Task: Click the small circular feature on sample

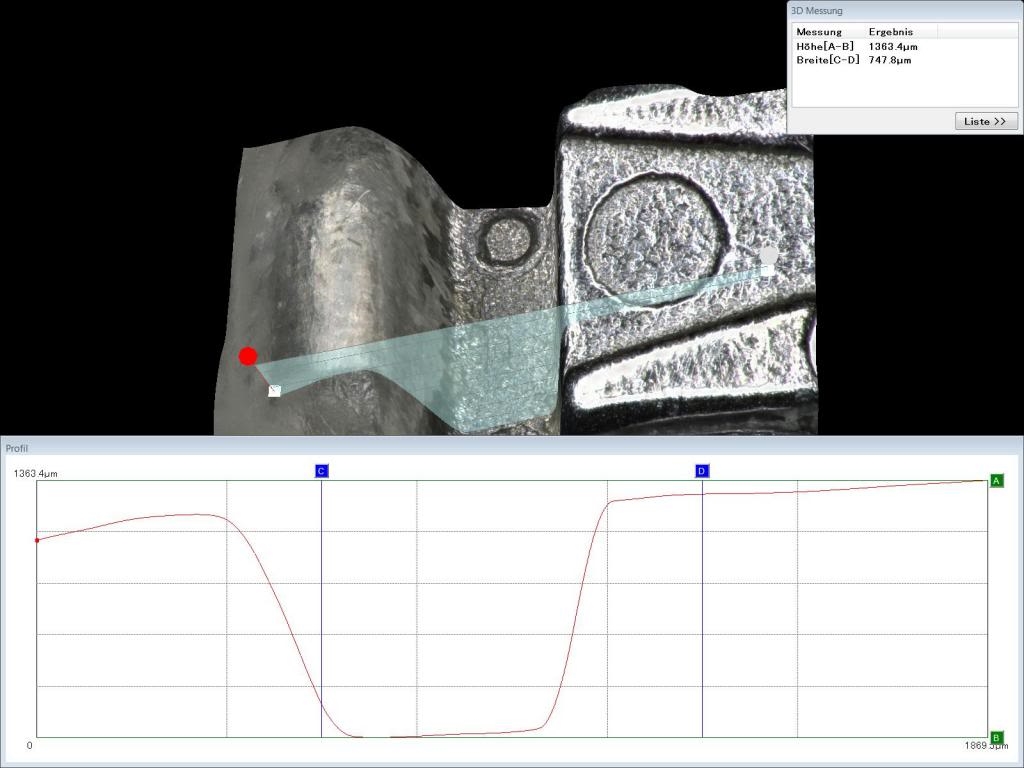Action: tap(505, 239)
